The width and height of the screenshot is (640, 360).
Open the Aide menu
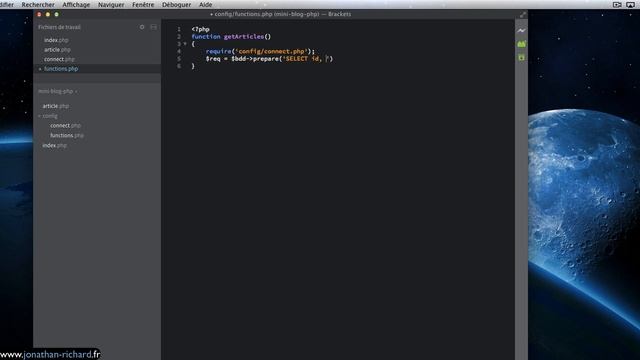pyautogui.click(x=205, y=4)
